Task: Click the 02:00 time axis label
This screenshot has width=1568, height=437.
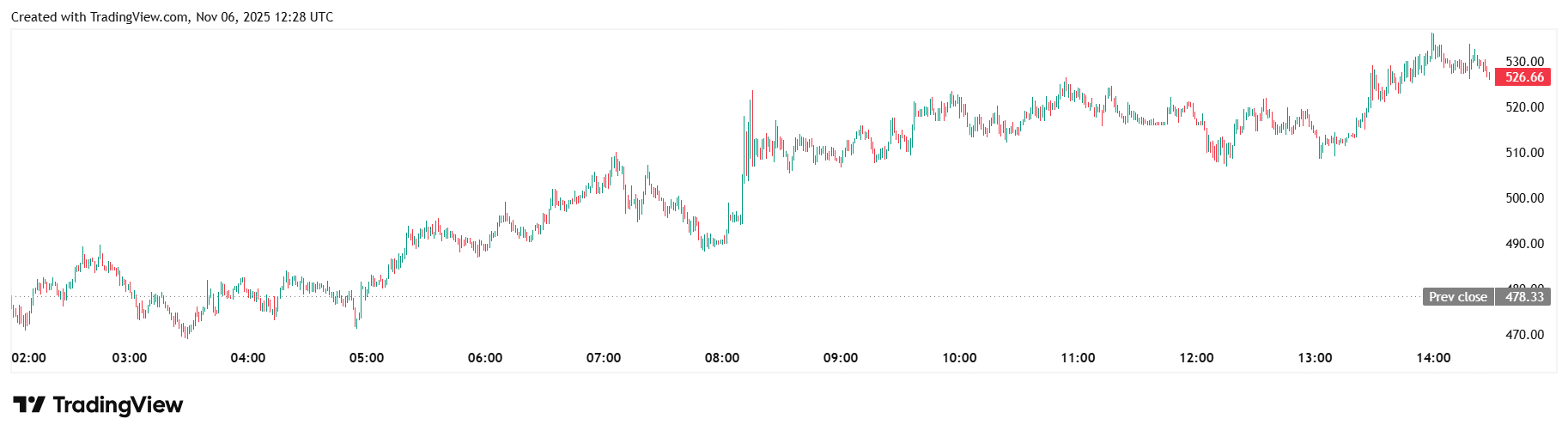Action: [x=29, y=358]
